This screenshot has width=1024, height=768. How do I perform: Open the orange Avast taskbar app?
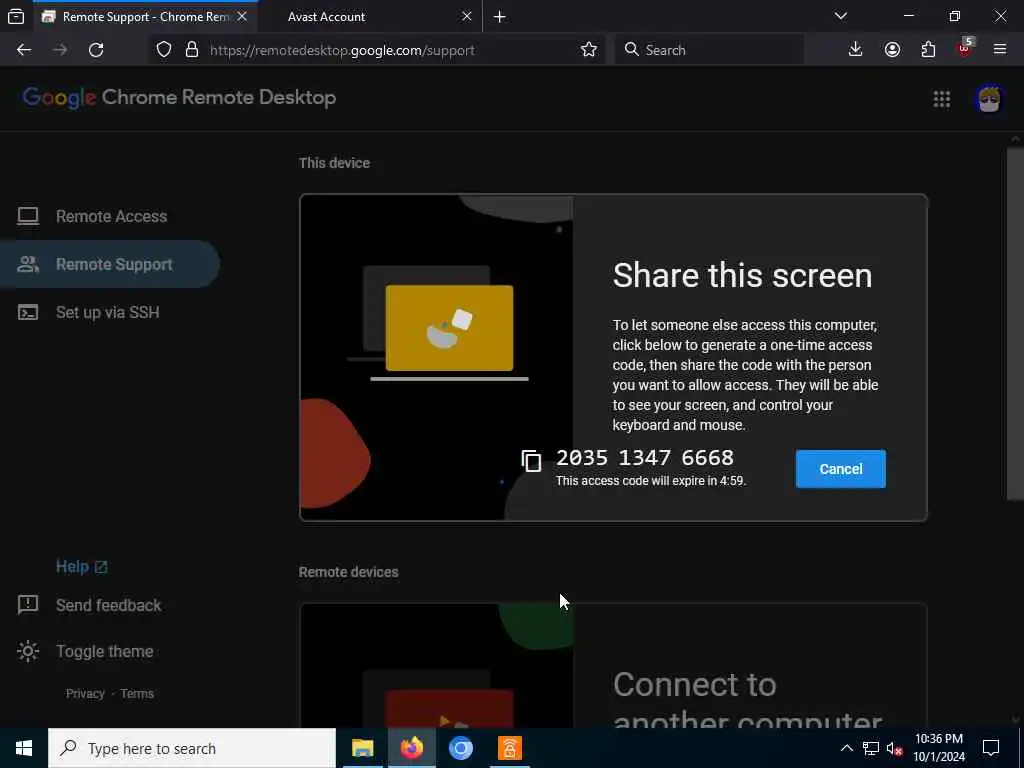pos(510,748)
